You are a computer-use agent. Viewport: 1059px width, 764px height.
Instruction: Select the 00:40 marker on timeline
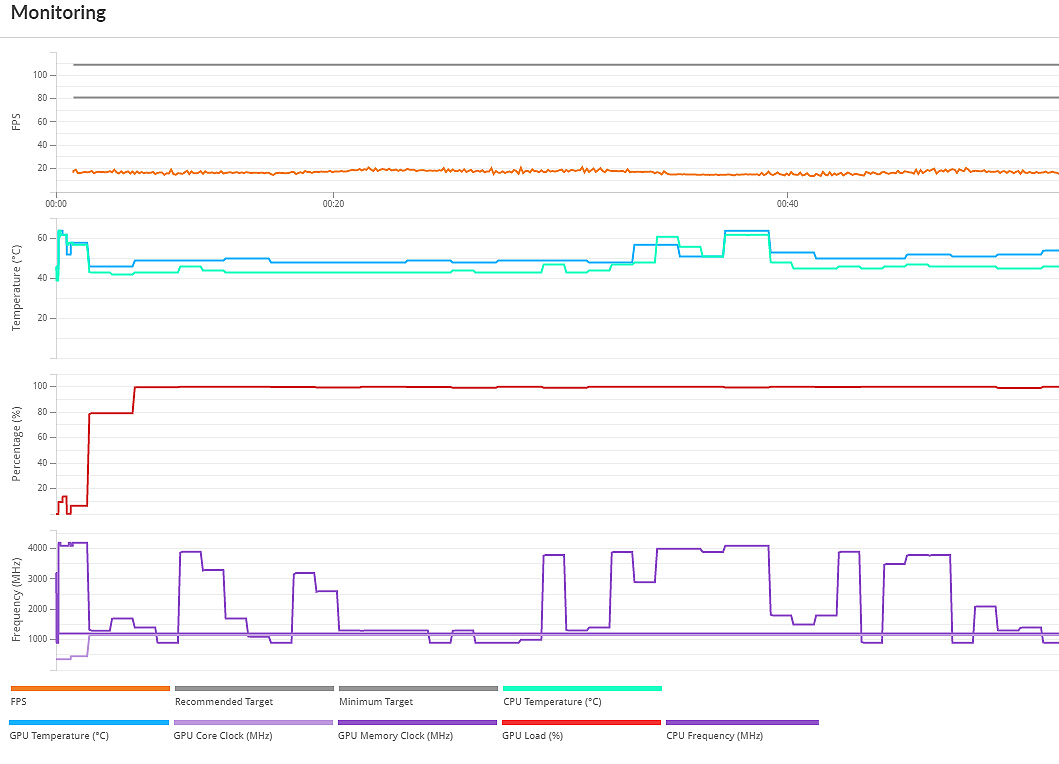point(787,204)
